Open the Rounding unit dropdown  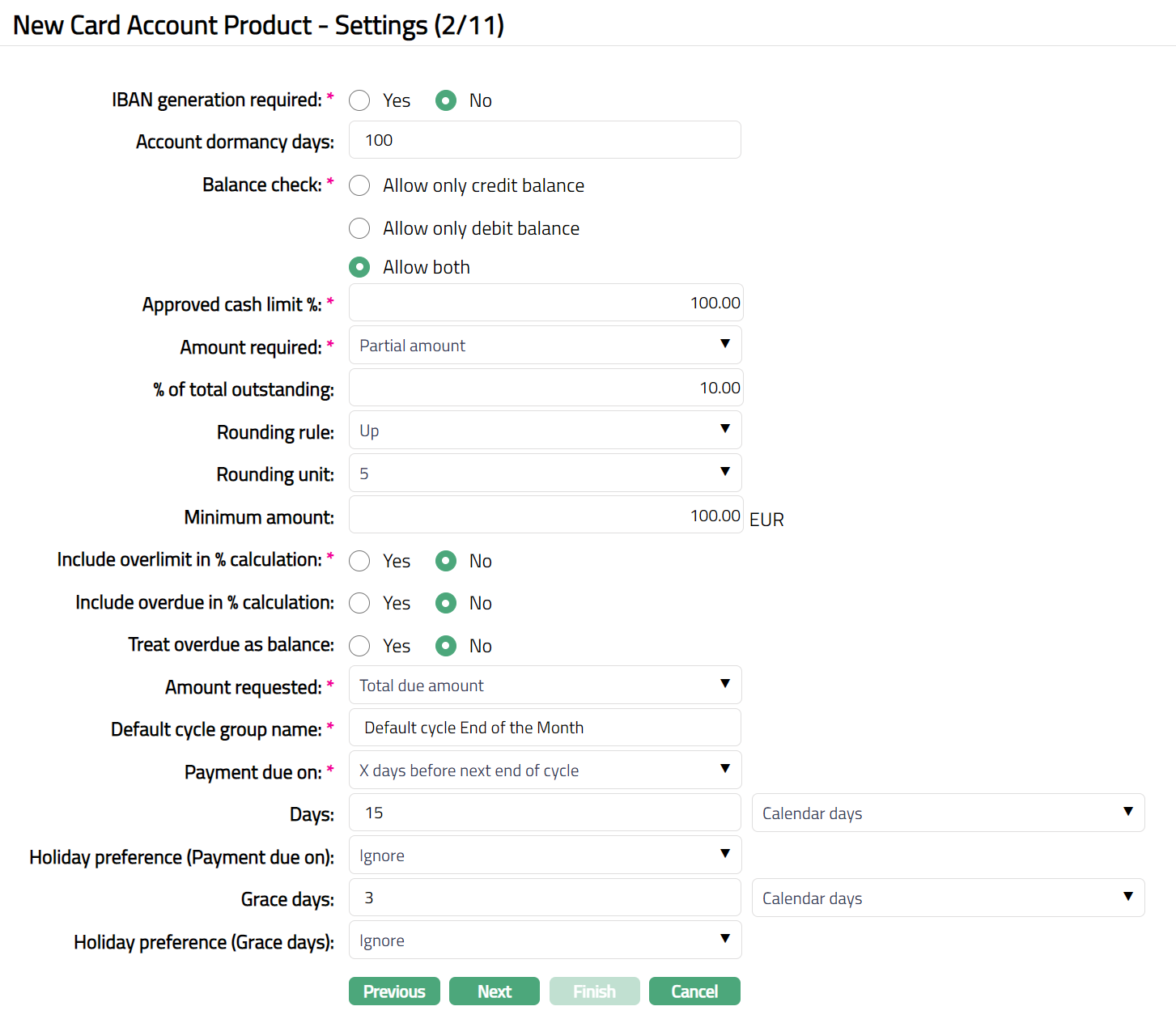click(x=545, y=473)
